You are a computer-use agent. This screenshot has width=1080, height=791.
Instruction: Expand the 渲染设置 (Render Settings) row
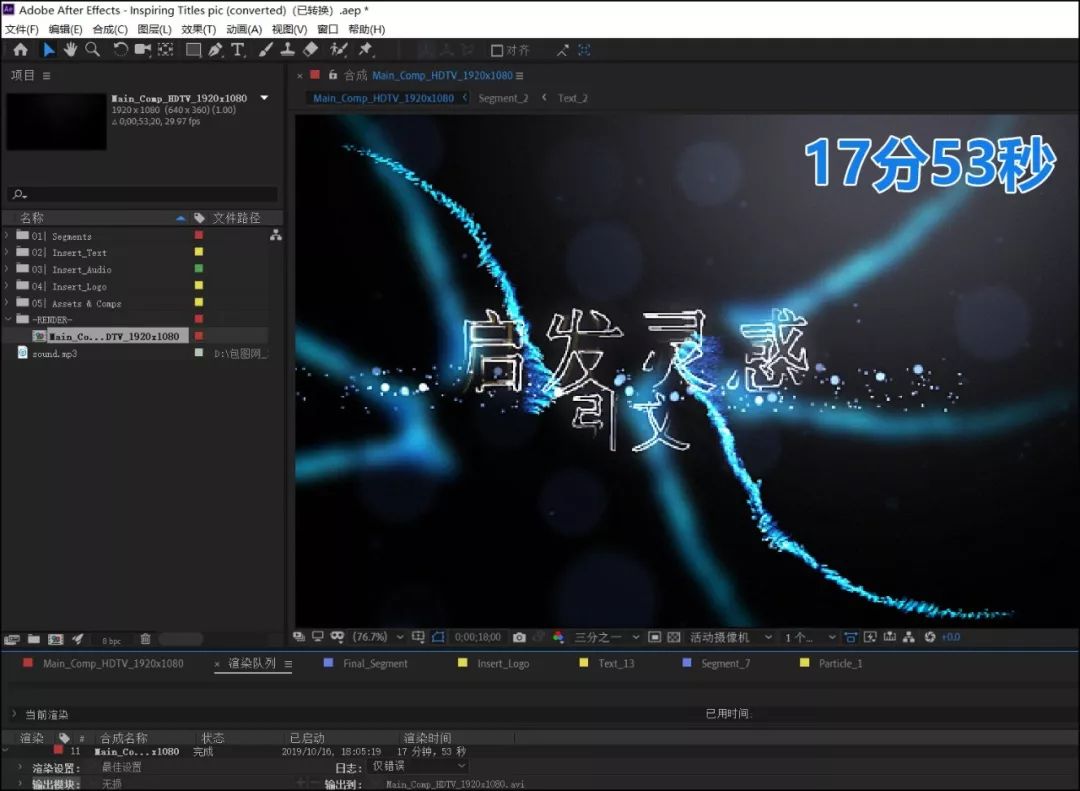18,767
